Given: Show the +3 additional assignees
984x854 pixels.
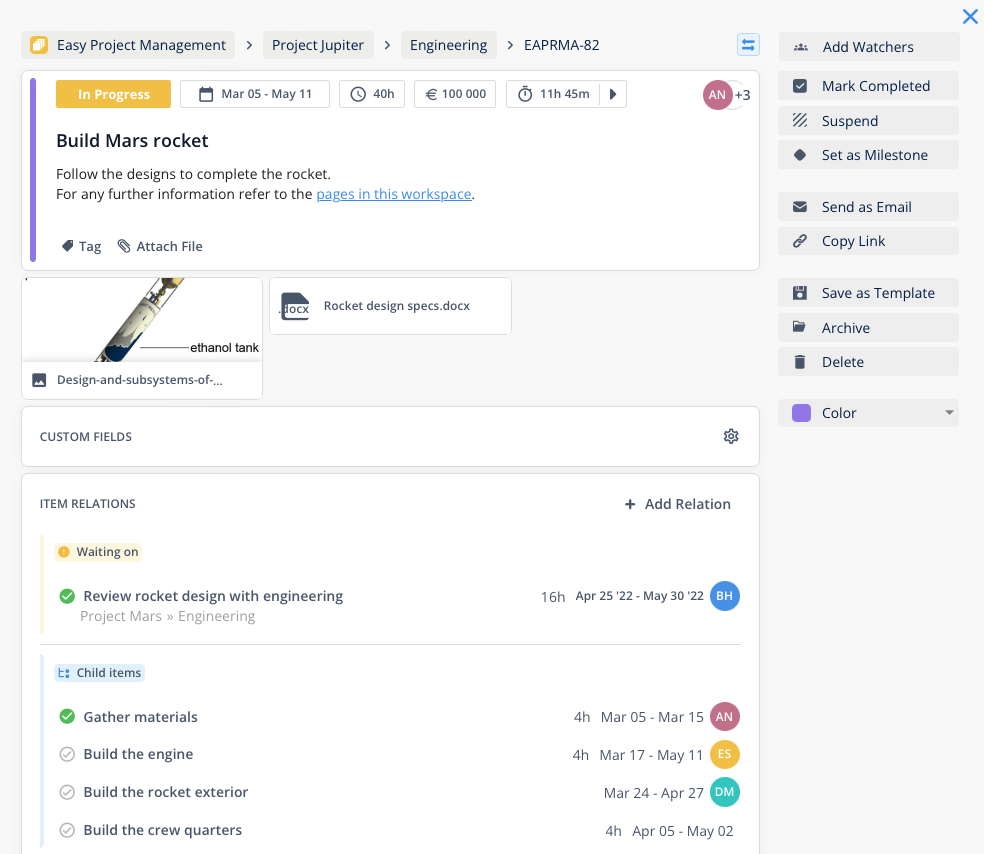Looking at the screenshot, I should click(742, 95).
